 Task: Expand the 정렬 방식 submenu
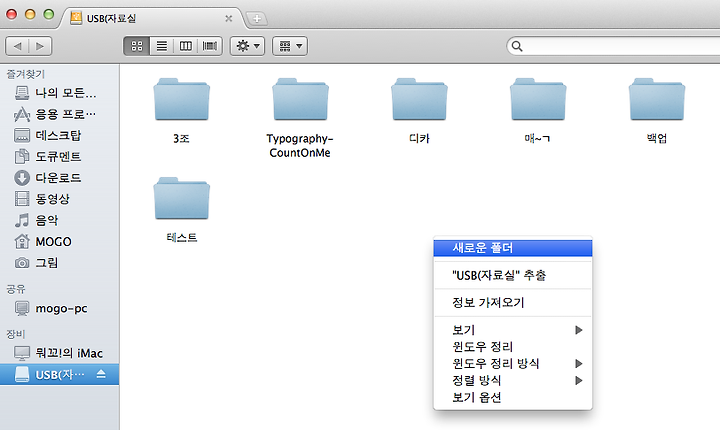(x=513, y=380)
